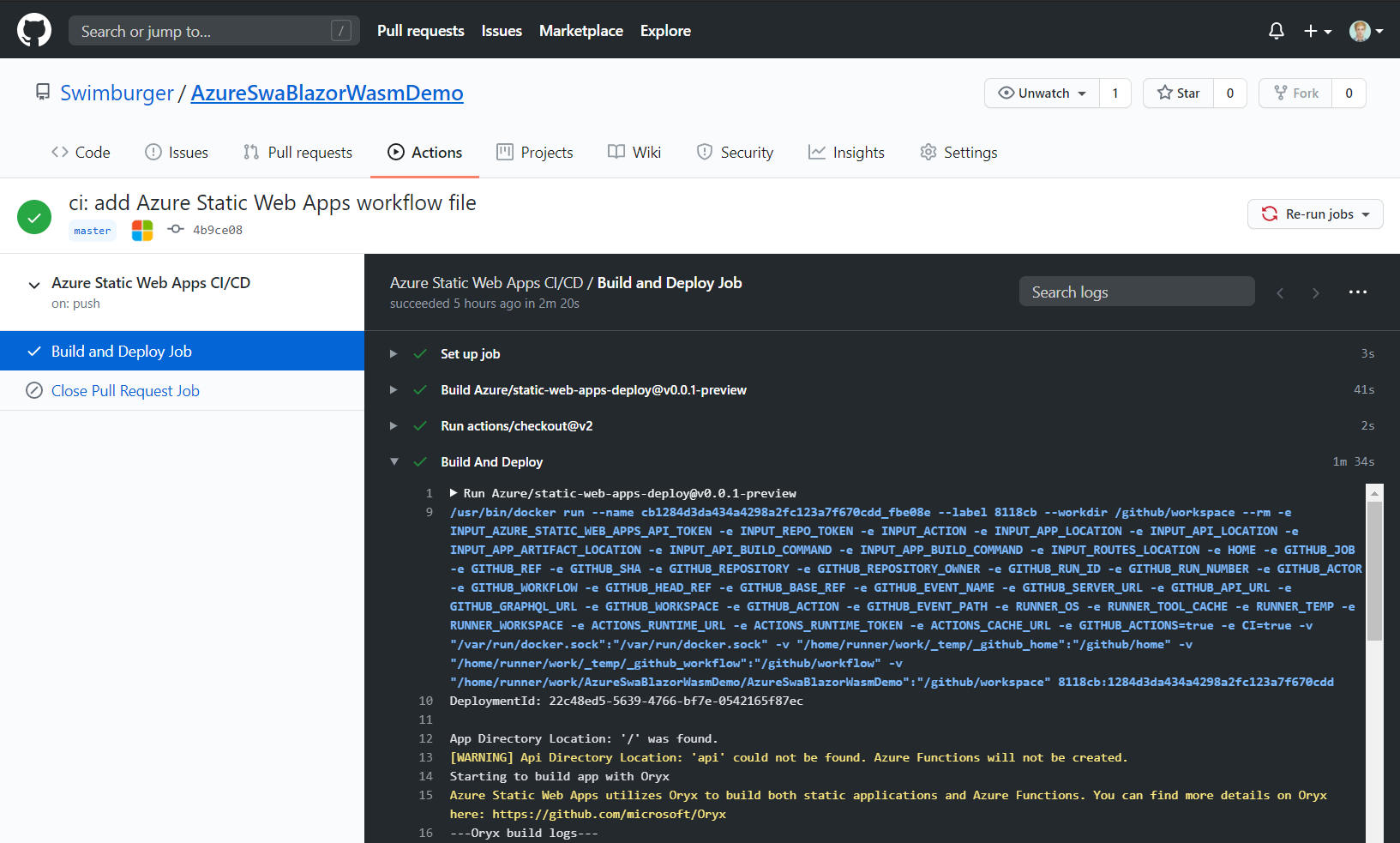Click the watchers count 1
The height and width of the screenshot is (843, 1400).
click(1115, 93)
